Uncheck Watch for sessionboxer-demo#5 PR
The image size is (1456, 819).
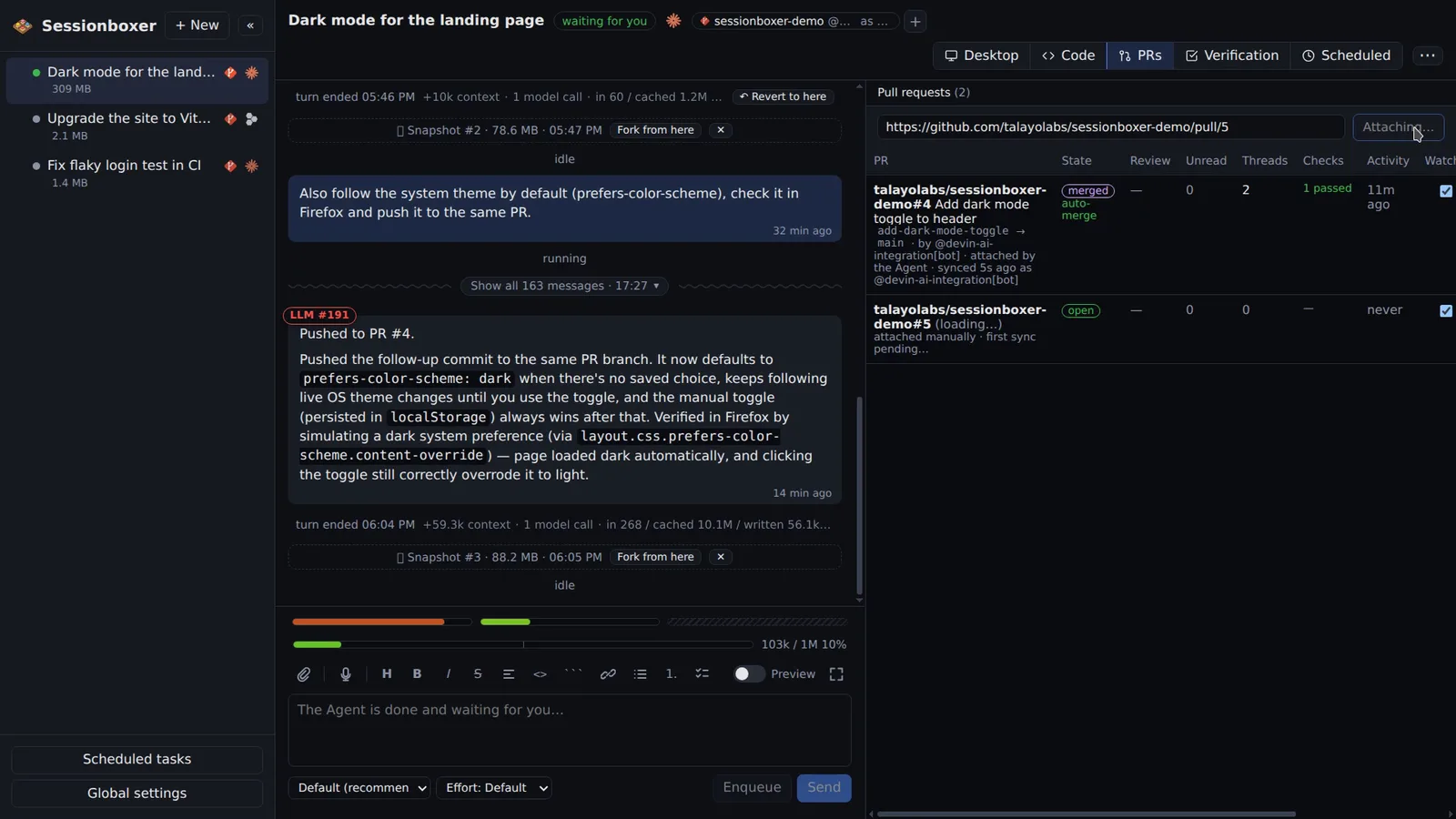tap(1446, 311)
